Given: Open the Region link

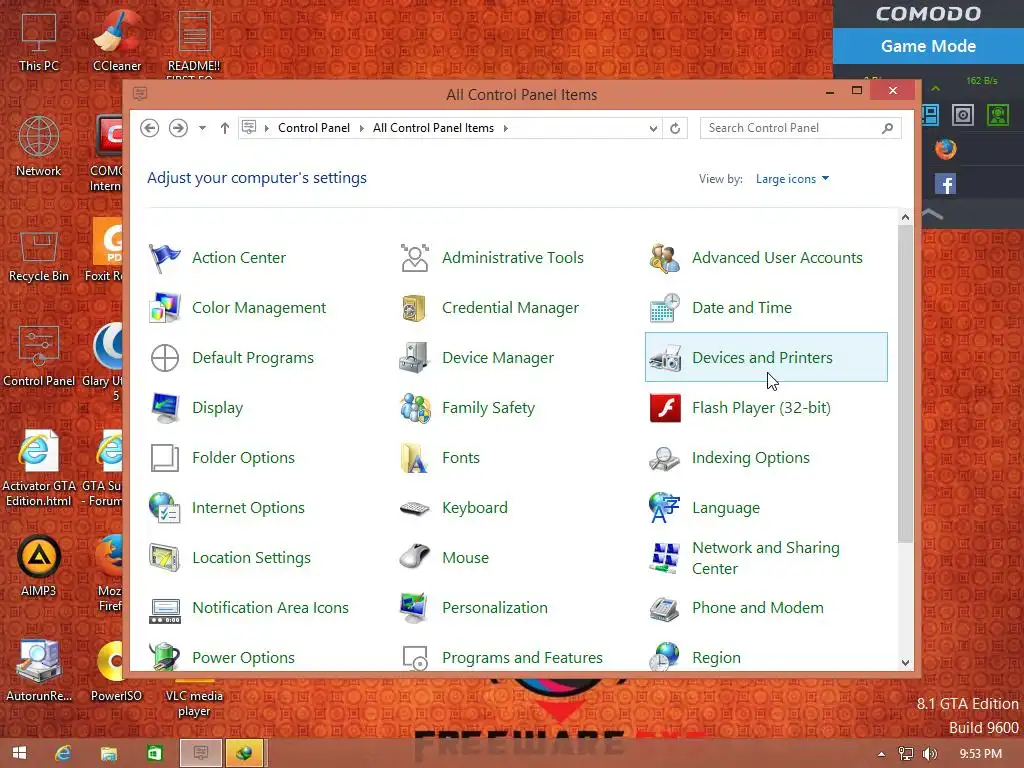Looking at the screenshot, I should coord(716,658).
